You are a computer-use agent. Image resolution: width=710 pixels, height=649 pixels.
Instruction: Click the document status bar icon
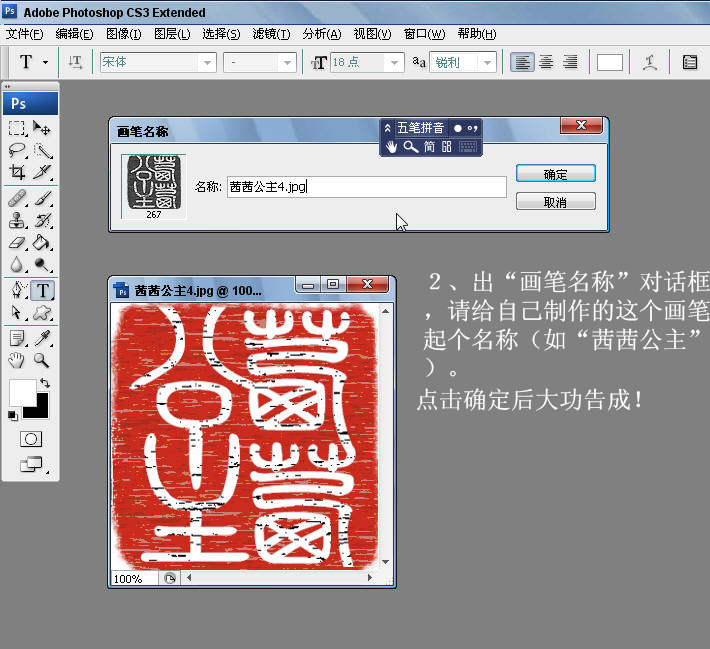tap(170, 579)
